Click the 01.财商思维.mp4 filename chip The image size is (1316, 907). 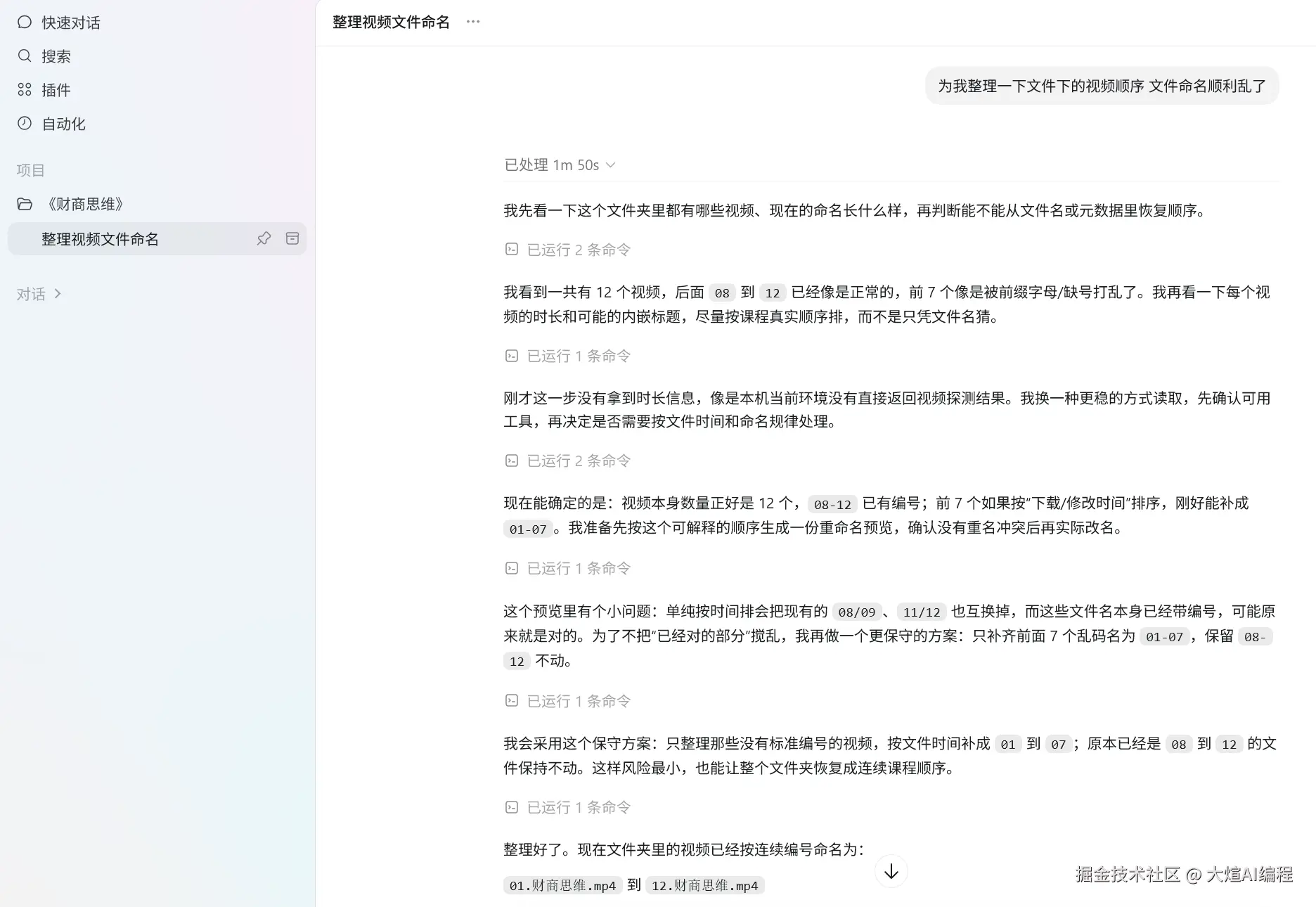[x=562, y=885]
